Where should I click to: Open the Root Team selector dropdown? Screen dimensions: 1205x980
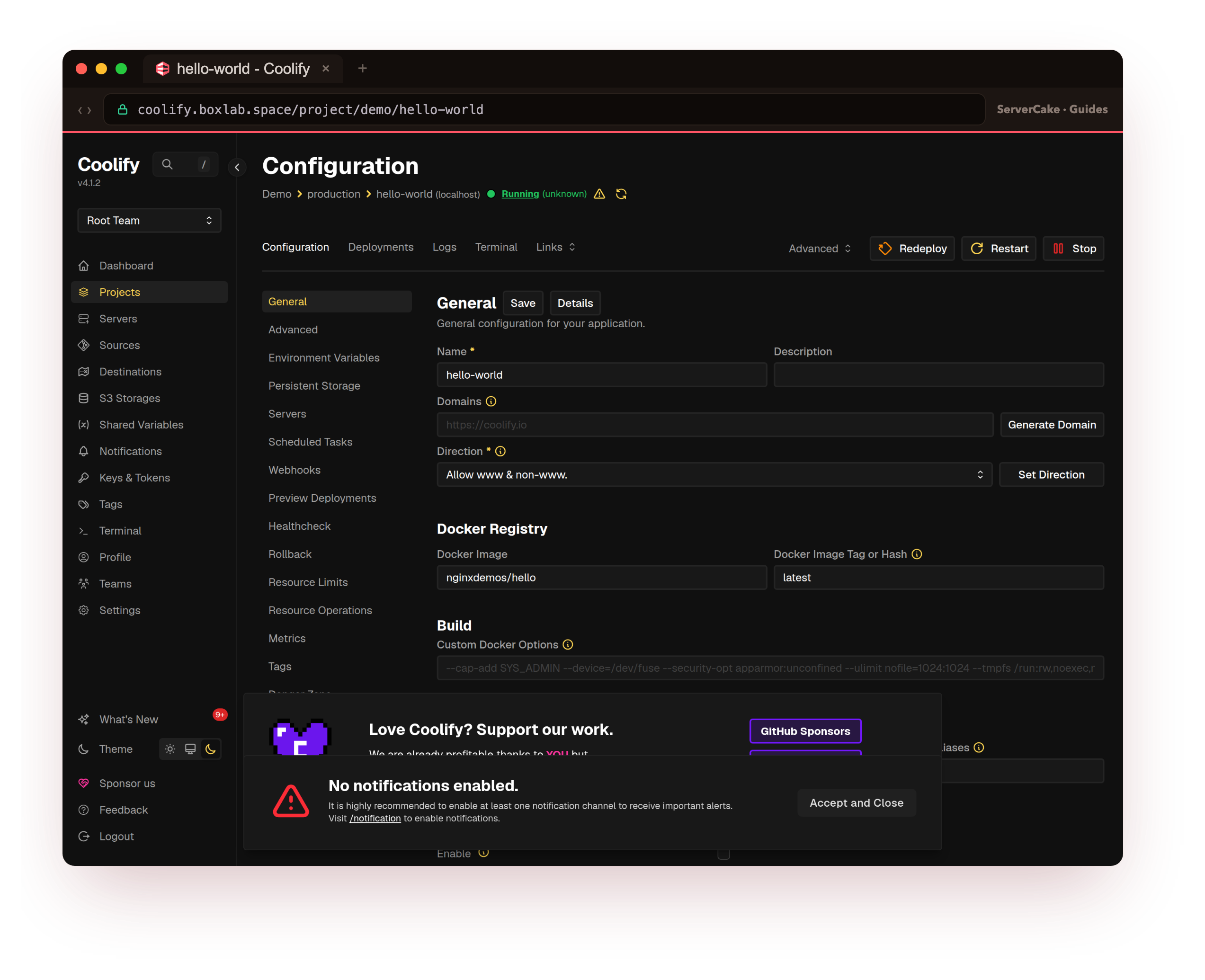point(149,220)
